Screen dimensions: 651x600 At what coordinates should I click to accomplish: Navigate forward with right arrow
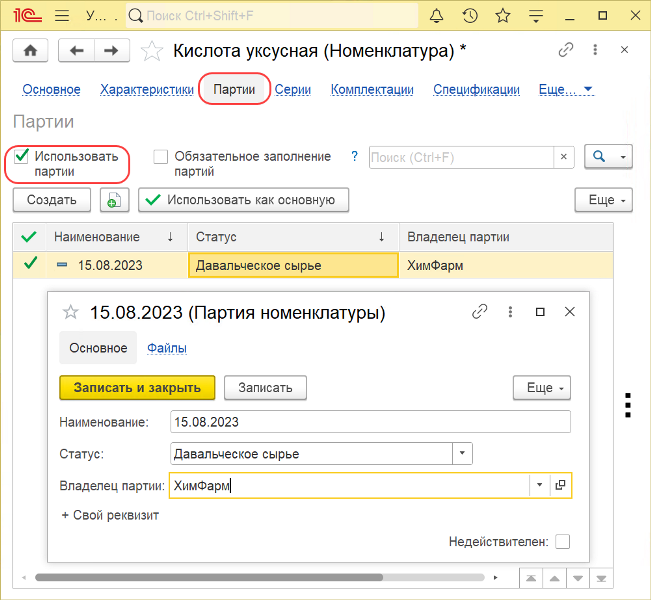111,51
